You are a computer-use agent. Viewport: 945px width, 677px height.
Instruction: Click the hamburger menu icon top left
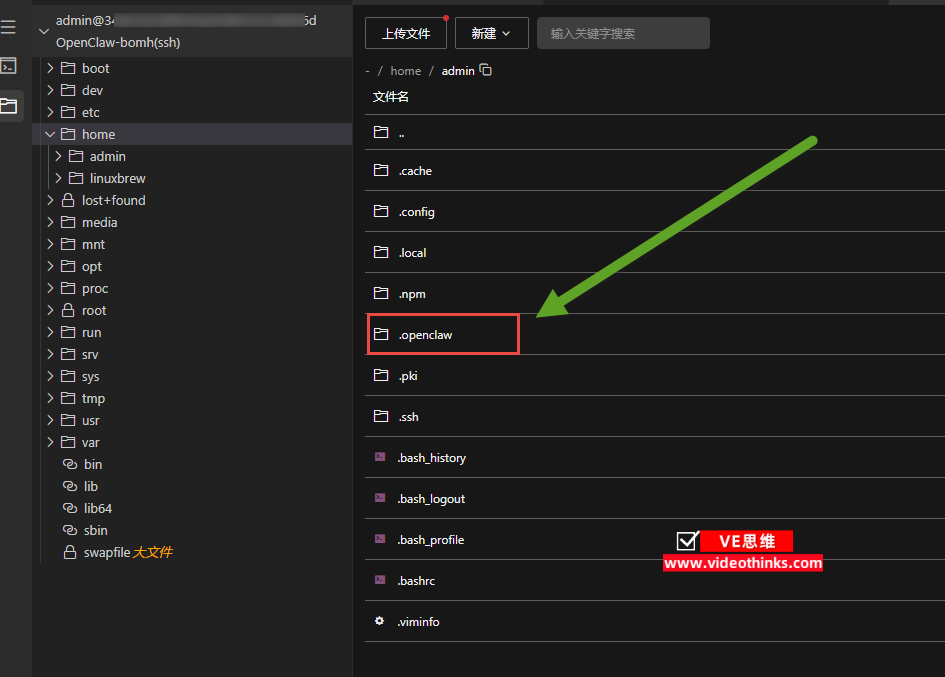pos(11,27)
